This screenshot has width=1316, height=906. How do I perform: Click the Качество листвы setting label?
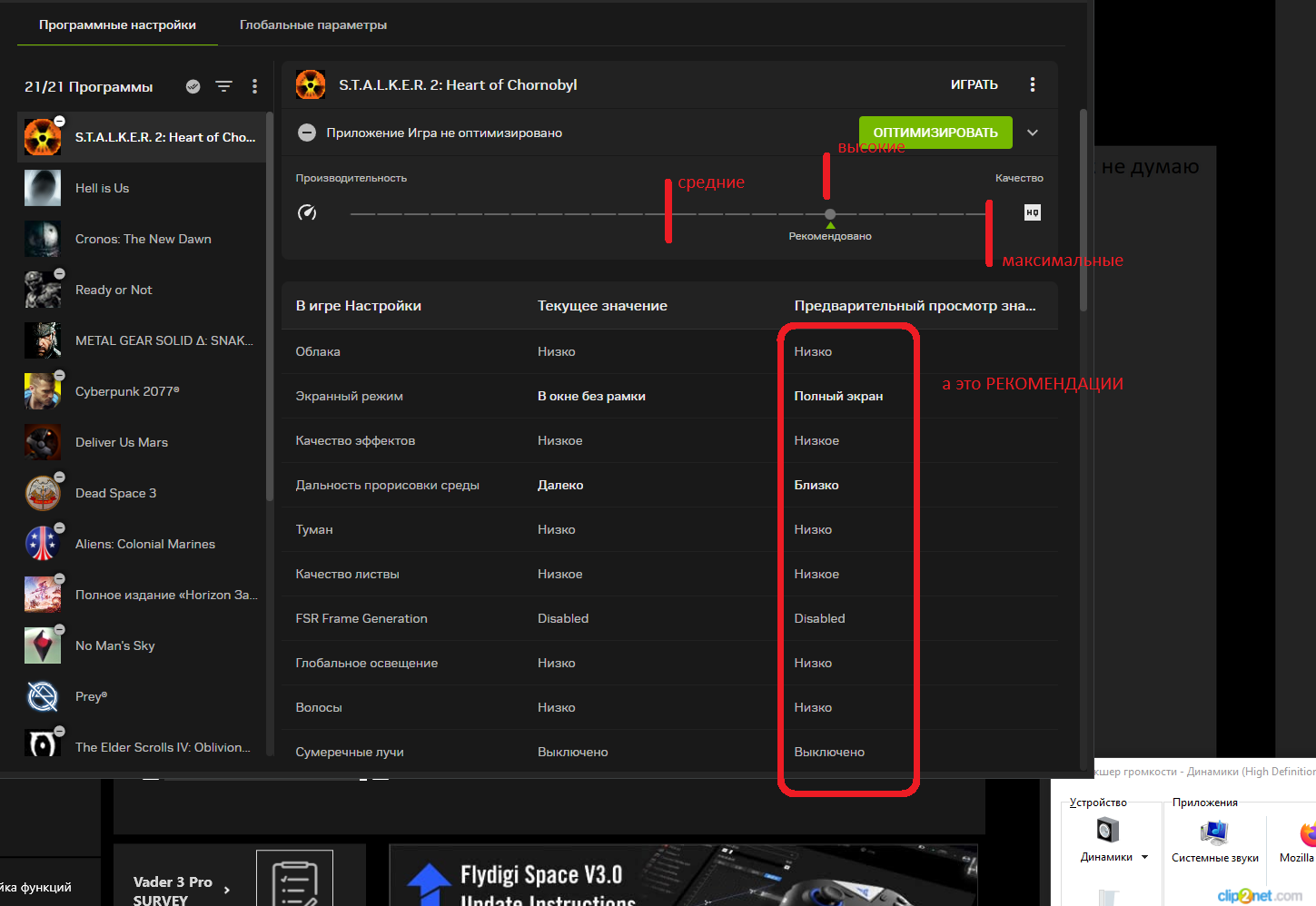pyautogui.click(x=347, y=574)
